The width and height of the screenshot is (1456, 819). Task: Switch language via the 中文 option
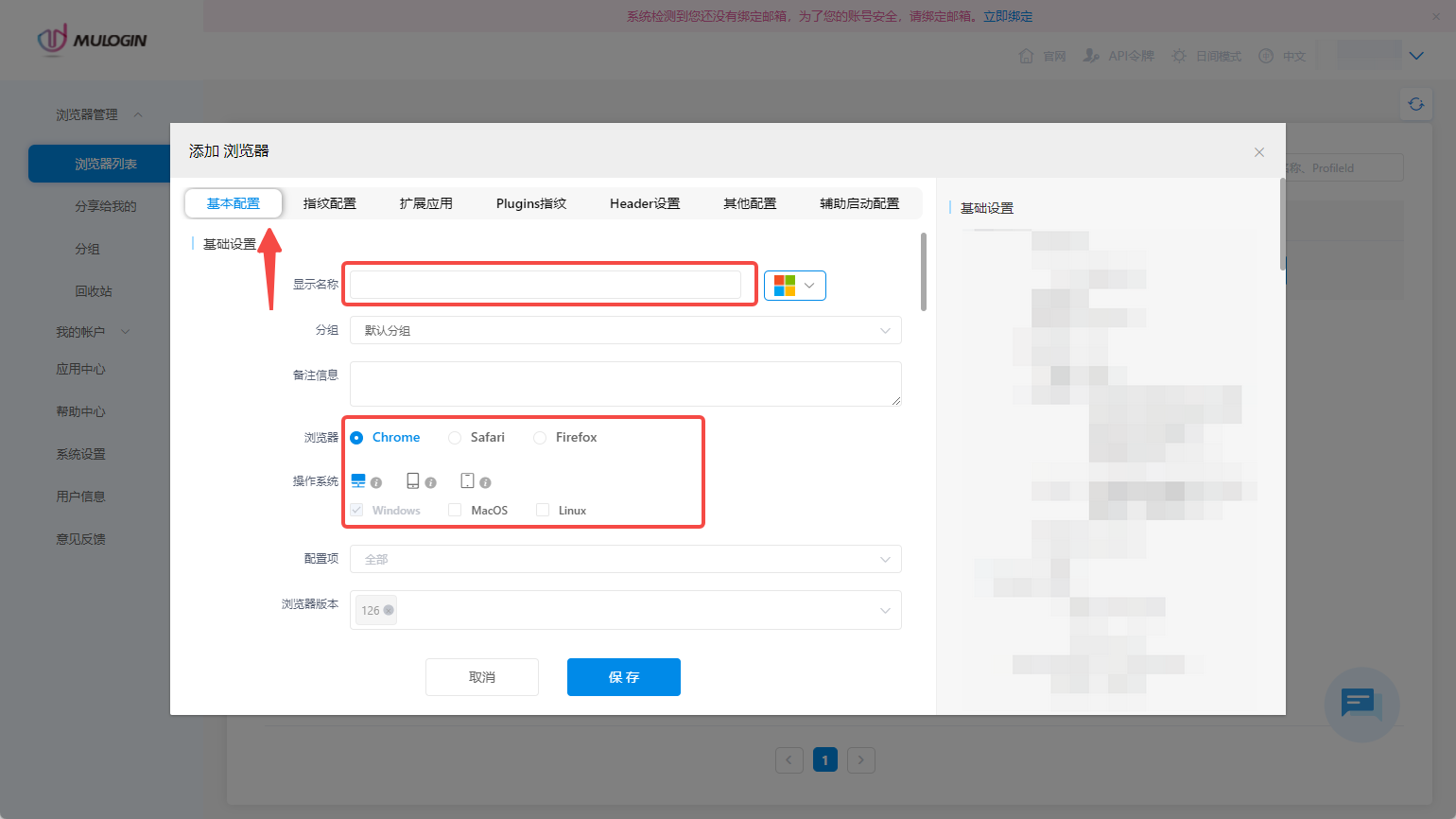coord(1282,56)
